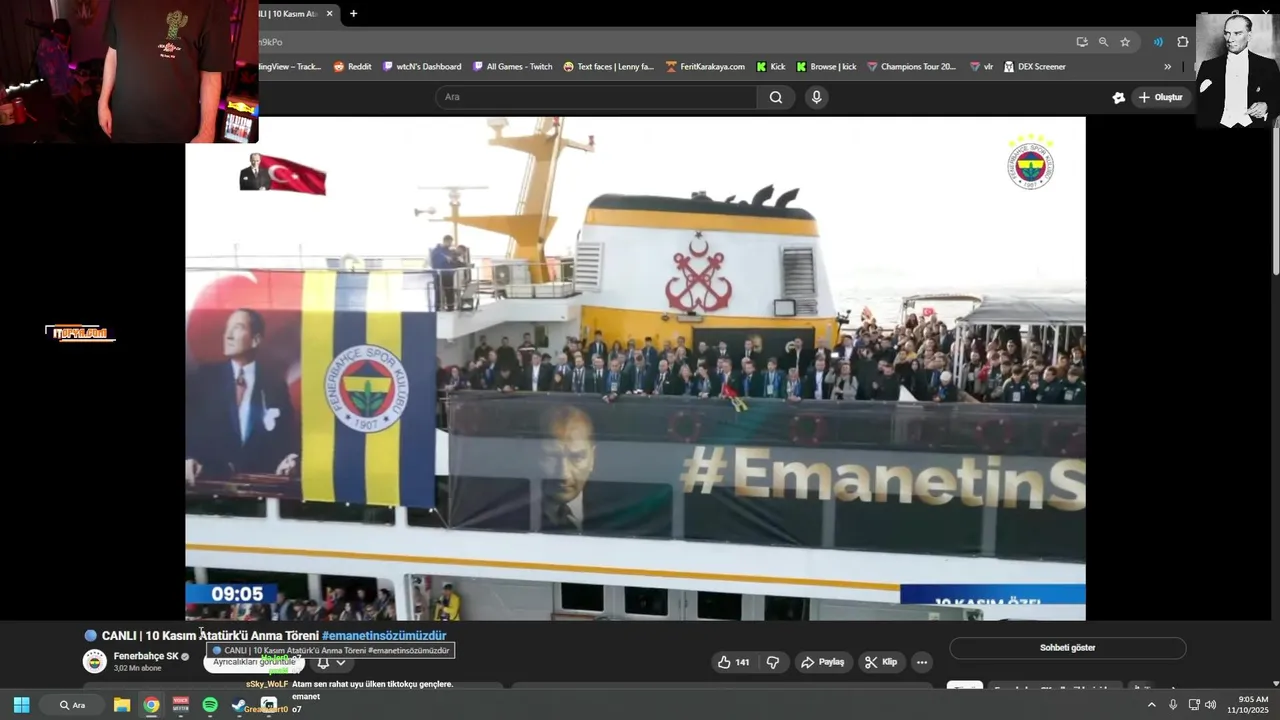Viewport: 1280px width, 720px height.
Task: Click the YouTube search field labeled Ara
Action: point(596,97)
